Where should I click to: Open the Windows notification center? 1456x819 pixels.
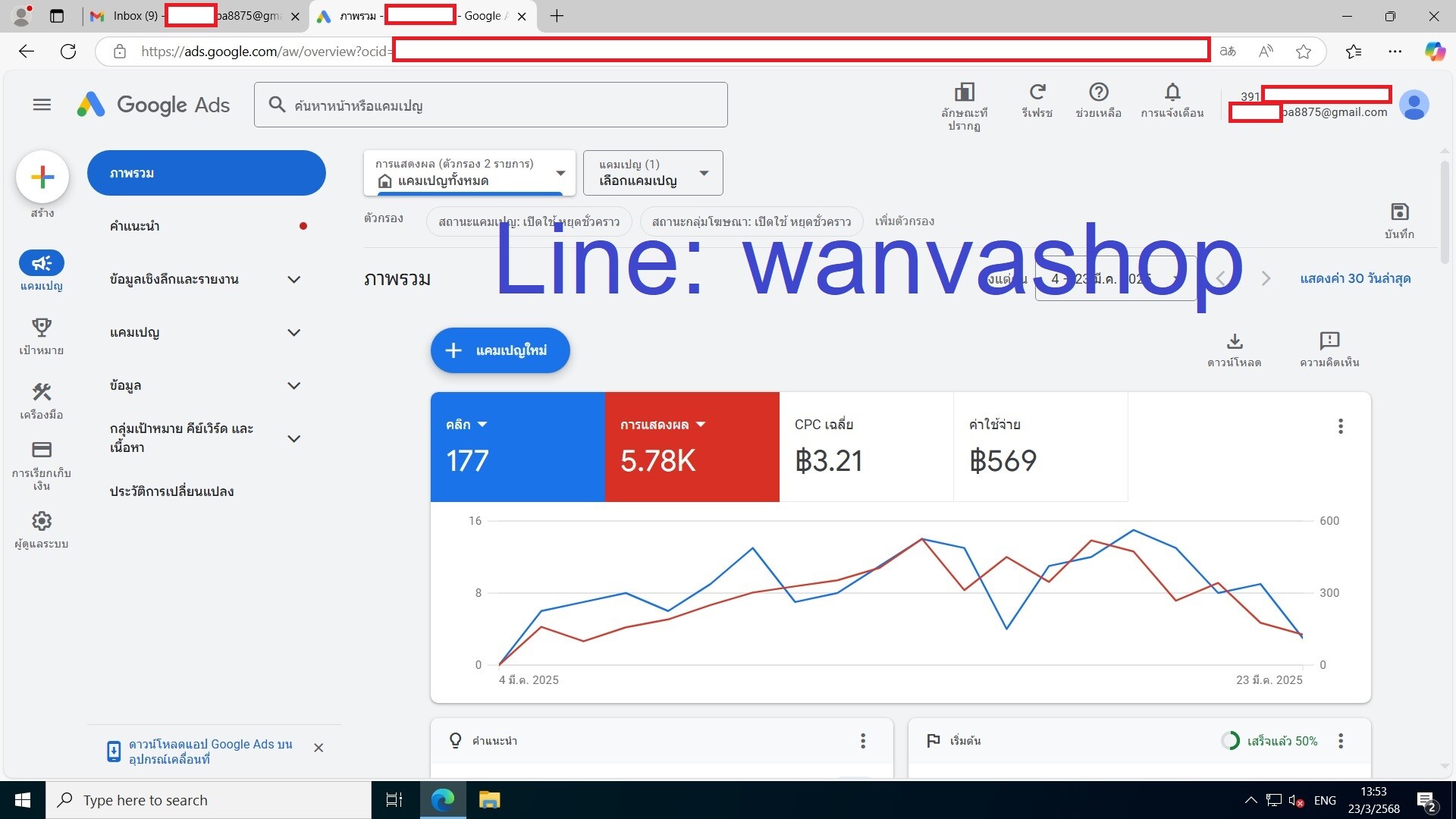[1426, 801]
